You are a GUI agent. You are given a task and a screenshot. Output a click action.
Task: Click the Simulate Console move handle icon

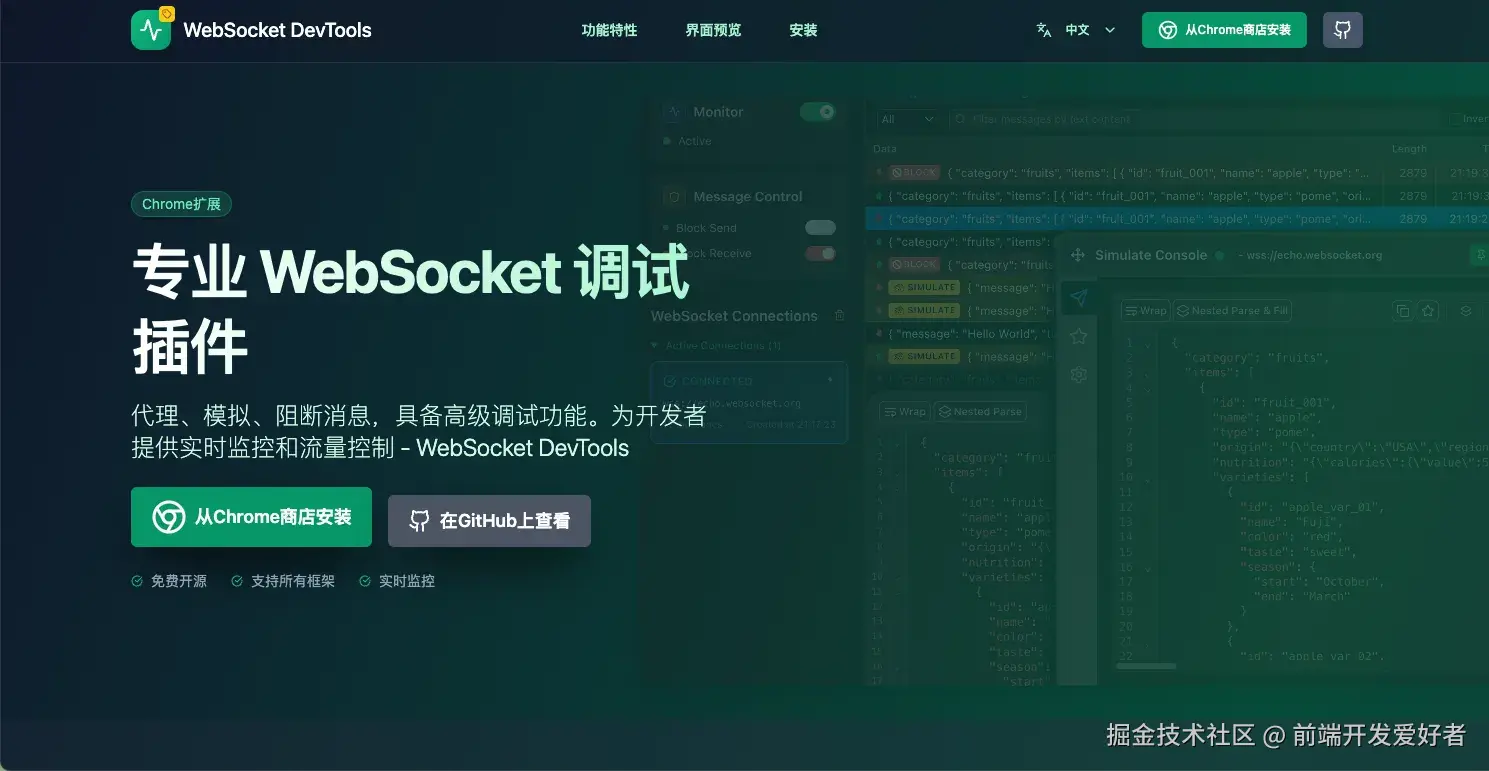coord(1078,255)
